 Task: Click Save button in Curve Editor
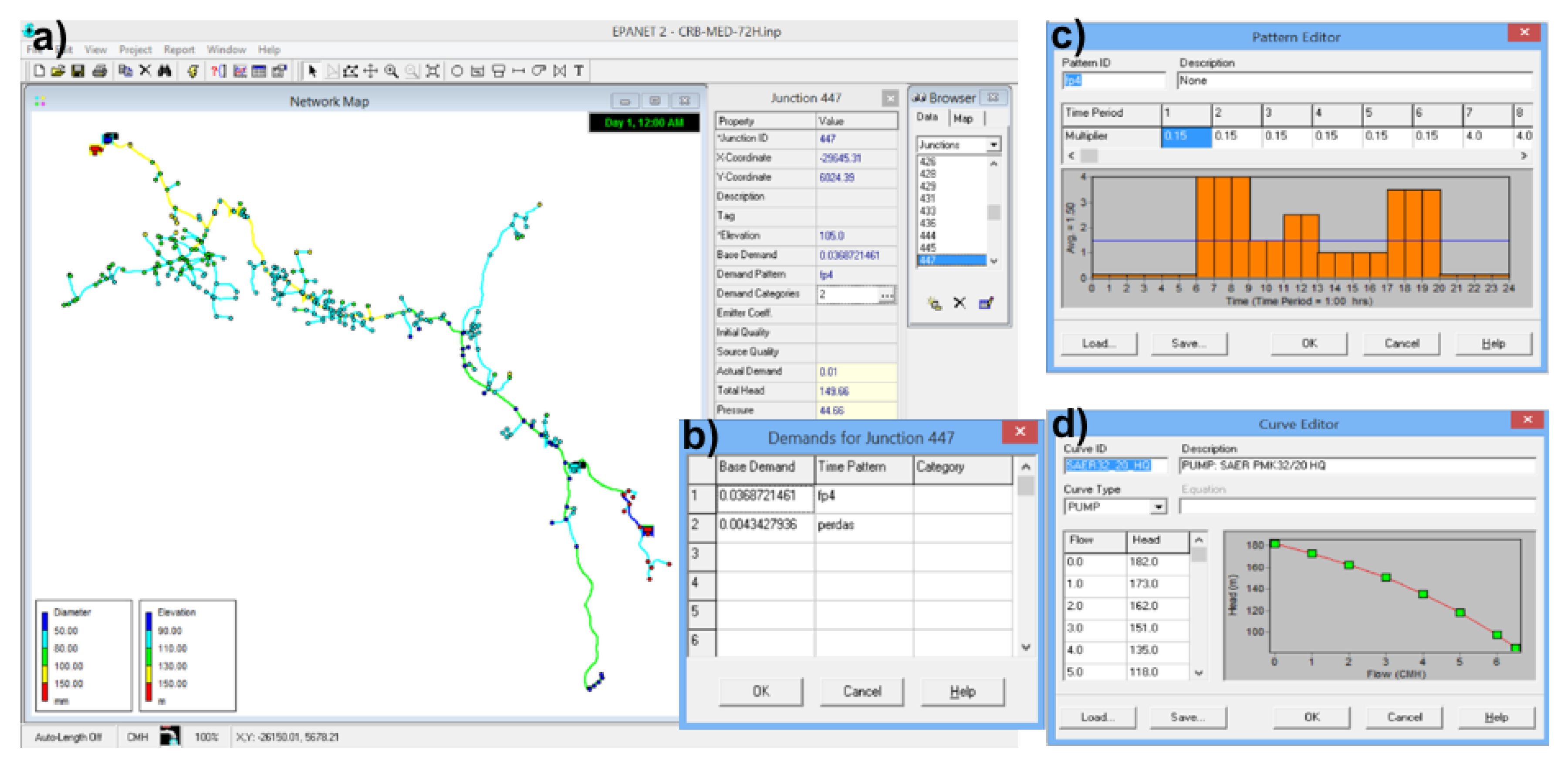click(1188, 717)
